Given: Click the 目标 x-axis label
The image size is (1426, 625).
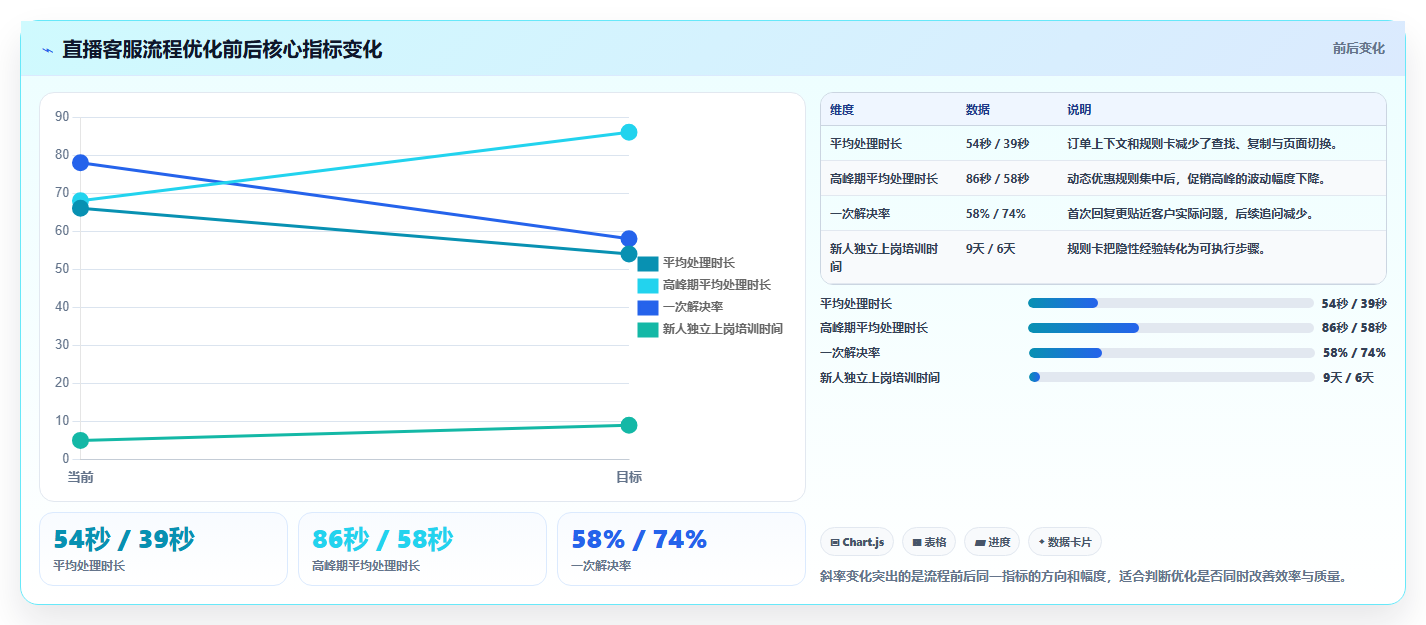Looking at the screenshot, I should coord(629,477).
